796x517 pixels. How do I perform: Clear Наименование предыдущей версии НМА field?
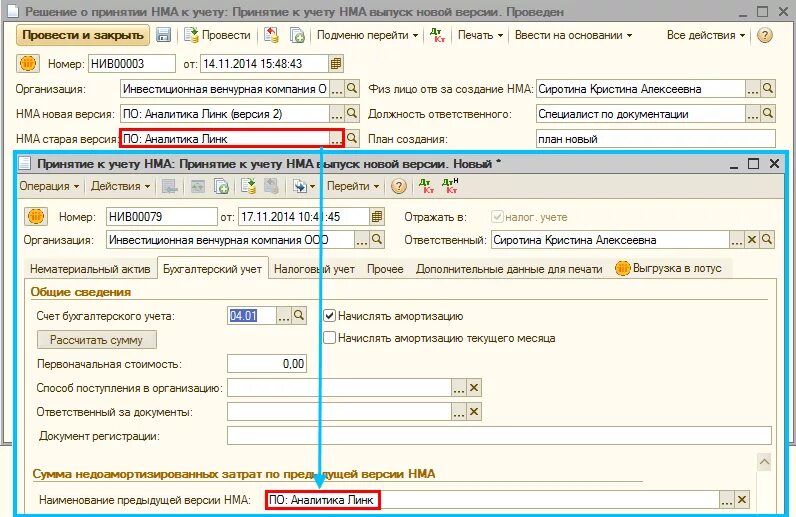click(x=742, y=500)
